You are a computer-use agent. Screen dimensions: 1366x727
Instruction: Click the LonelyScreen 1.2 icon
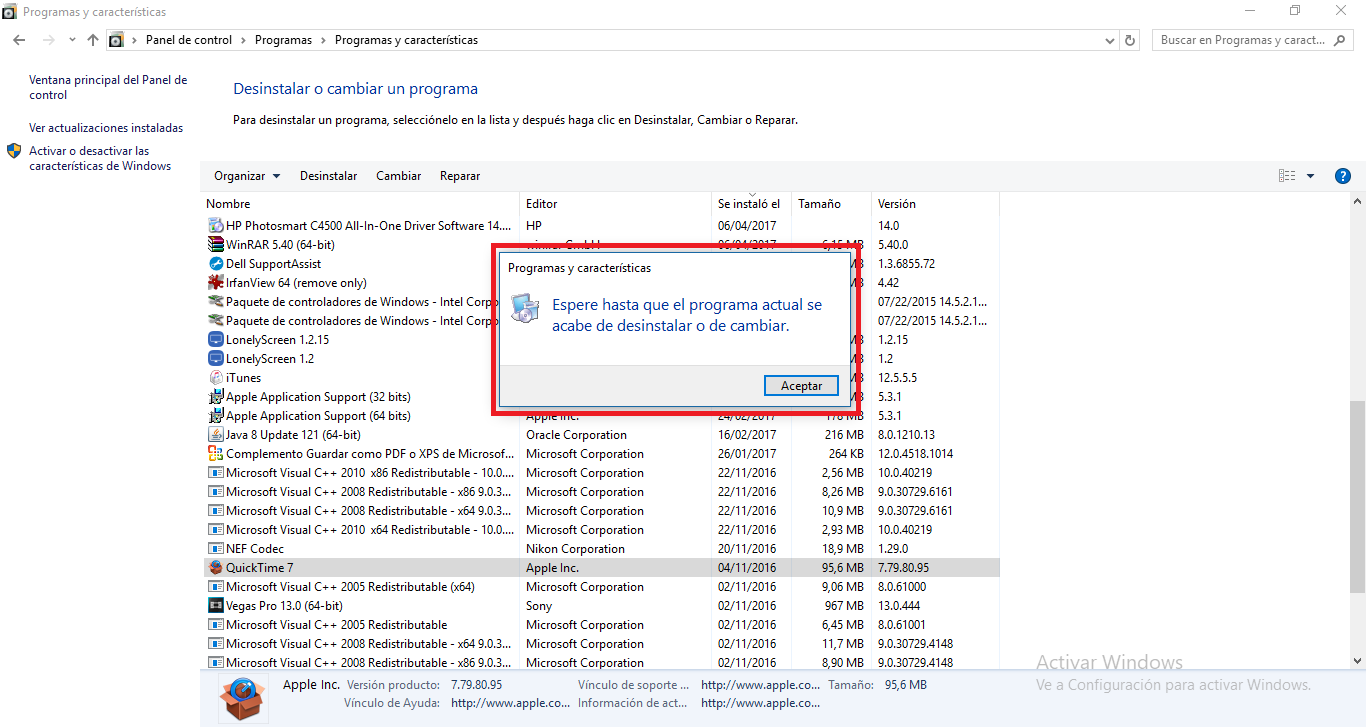point(215,359)
